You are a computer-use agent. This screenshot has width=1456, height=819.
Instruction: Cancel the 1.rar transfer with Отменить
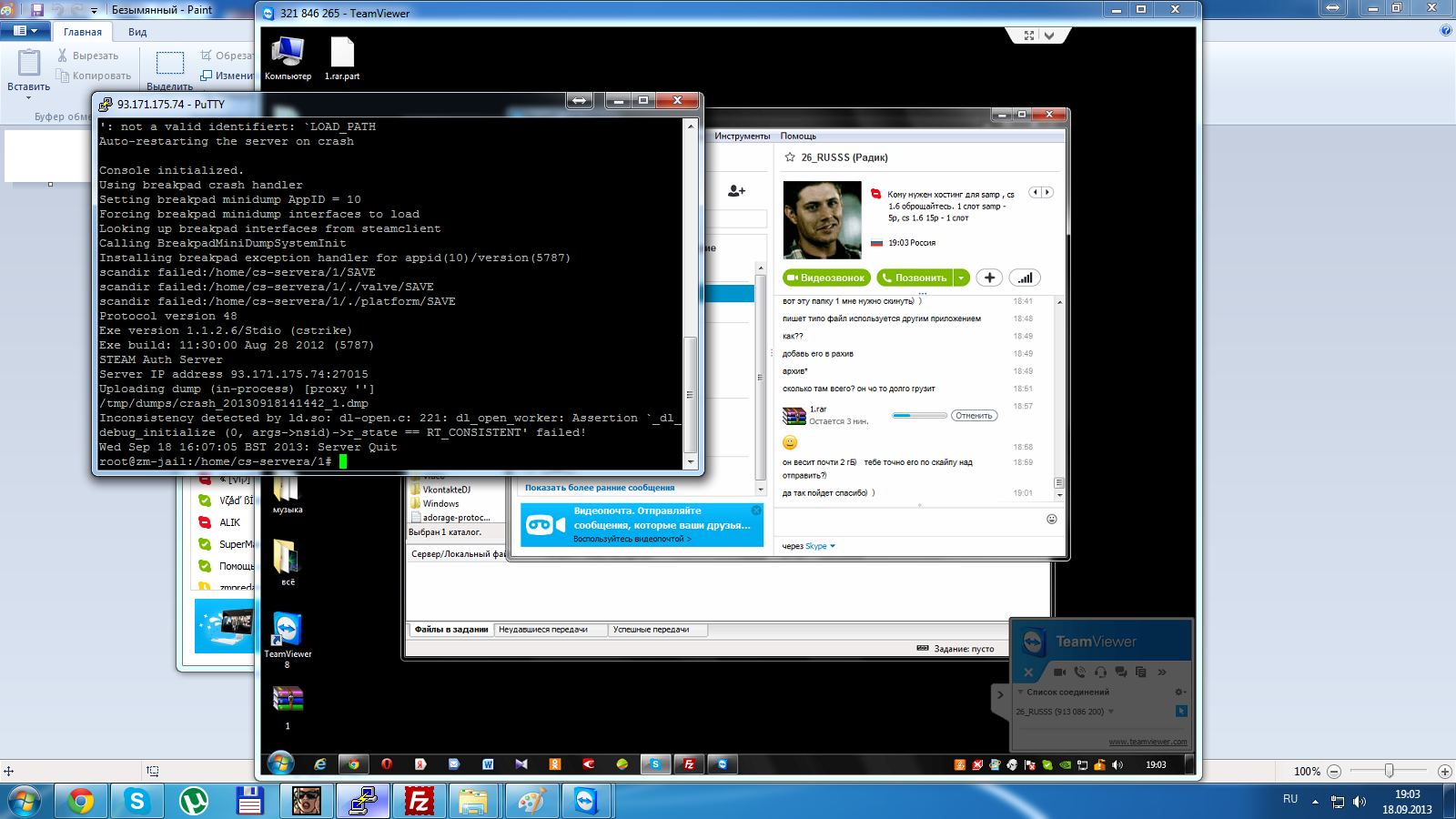click(974, 416)
